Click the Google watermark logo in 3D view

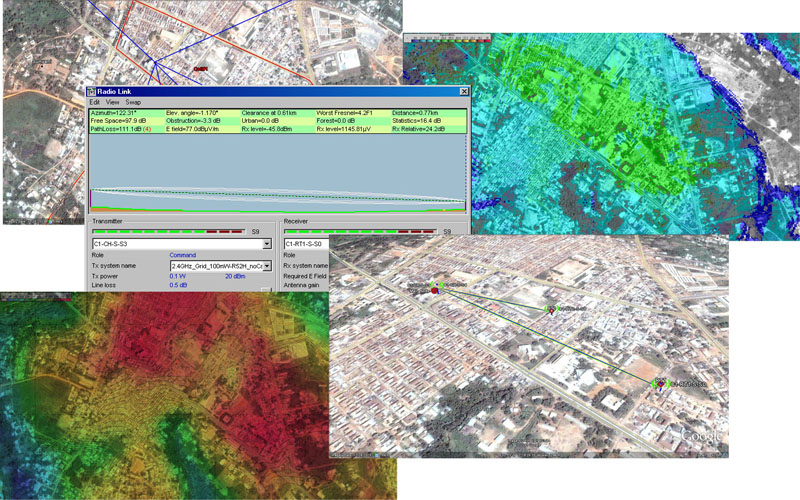pyautogui.click(x=702, y=437)
